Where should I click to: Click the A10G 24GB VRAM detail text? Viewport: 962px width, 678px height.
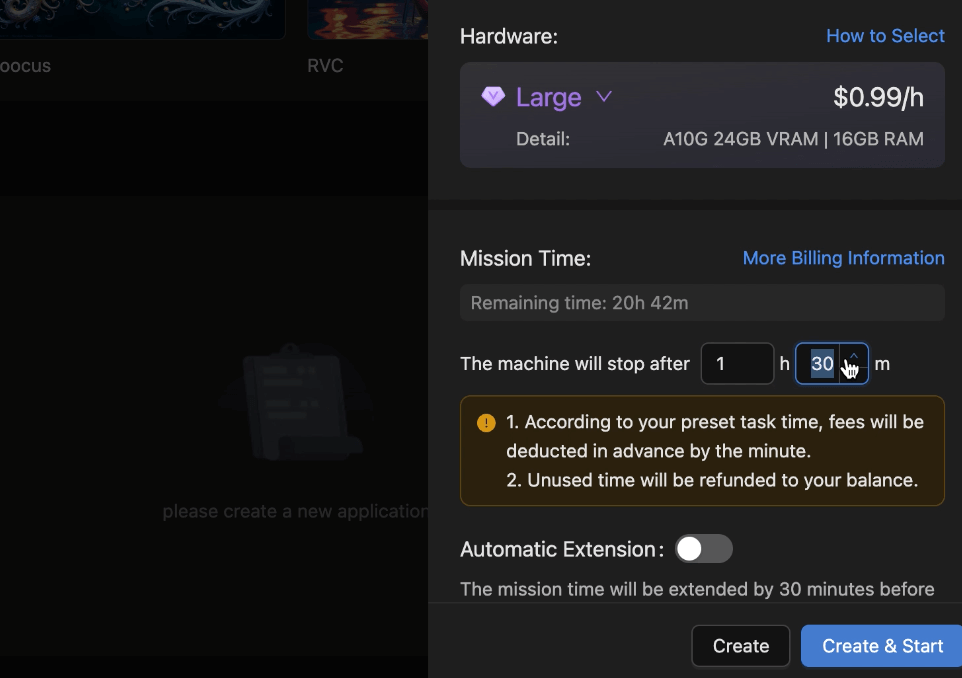741,139
